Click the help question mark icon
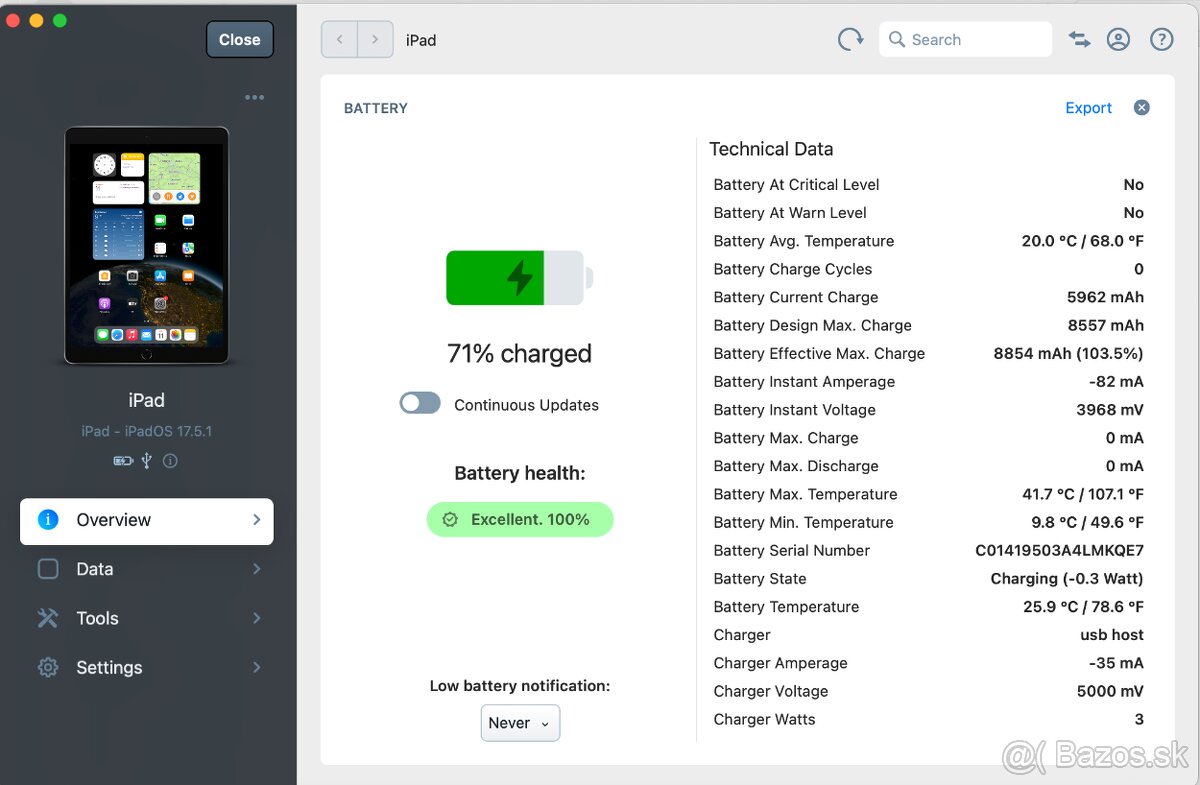The image size is (1200, 785). coord(1161,40)
